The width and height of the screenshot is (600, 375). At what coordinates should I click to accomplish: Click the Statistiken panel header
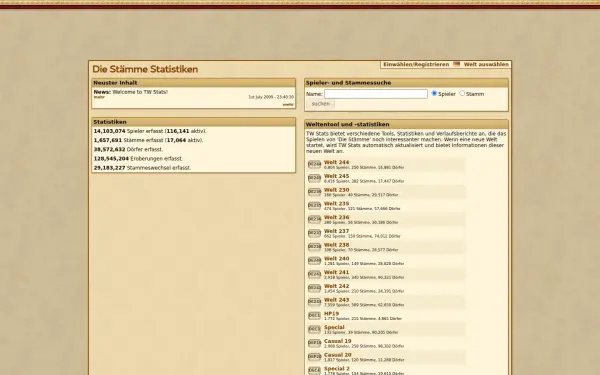(194, 122)
